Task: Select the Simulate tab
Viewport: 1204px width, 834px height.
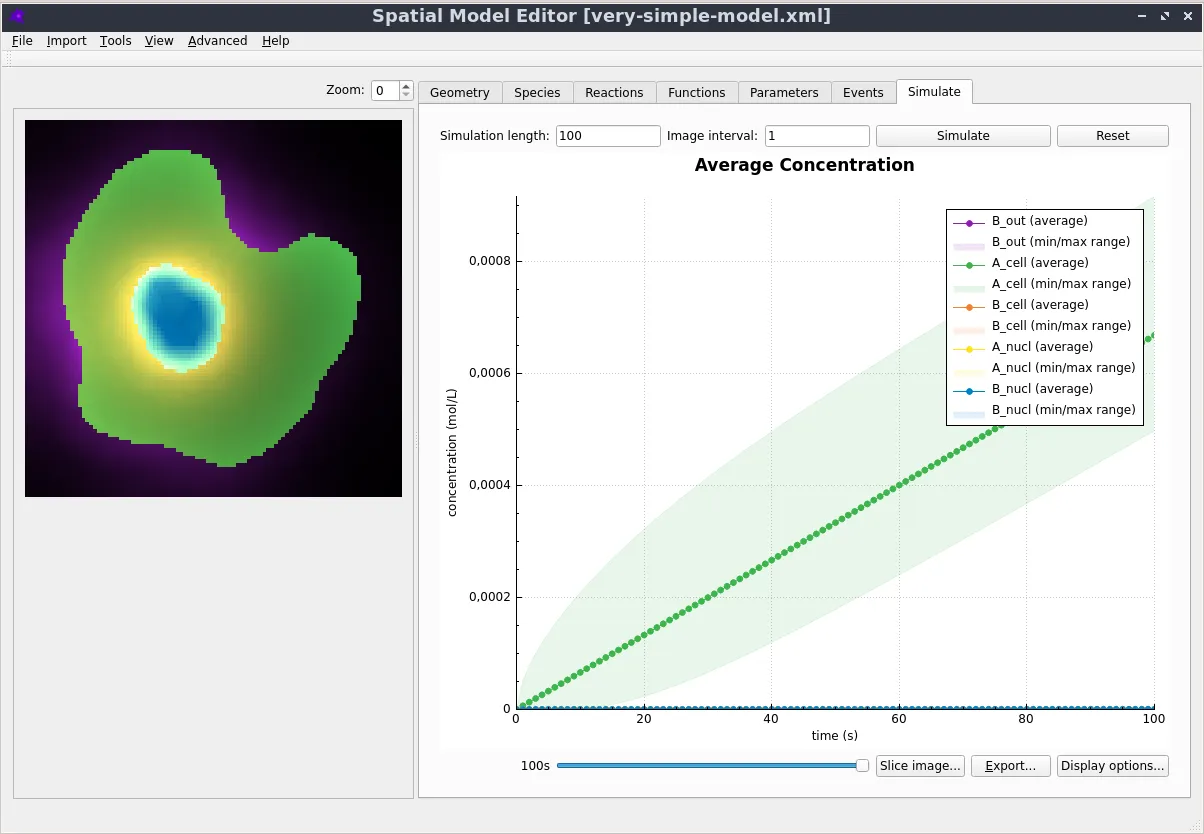Action: click(x=934, y=91)
